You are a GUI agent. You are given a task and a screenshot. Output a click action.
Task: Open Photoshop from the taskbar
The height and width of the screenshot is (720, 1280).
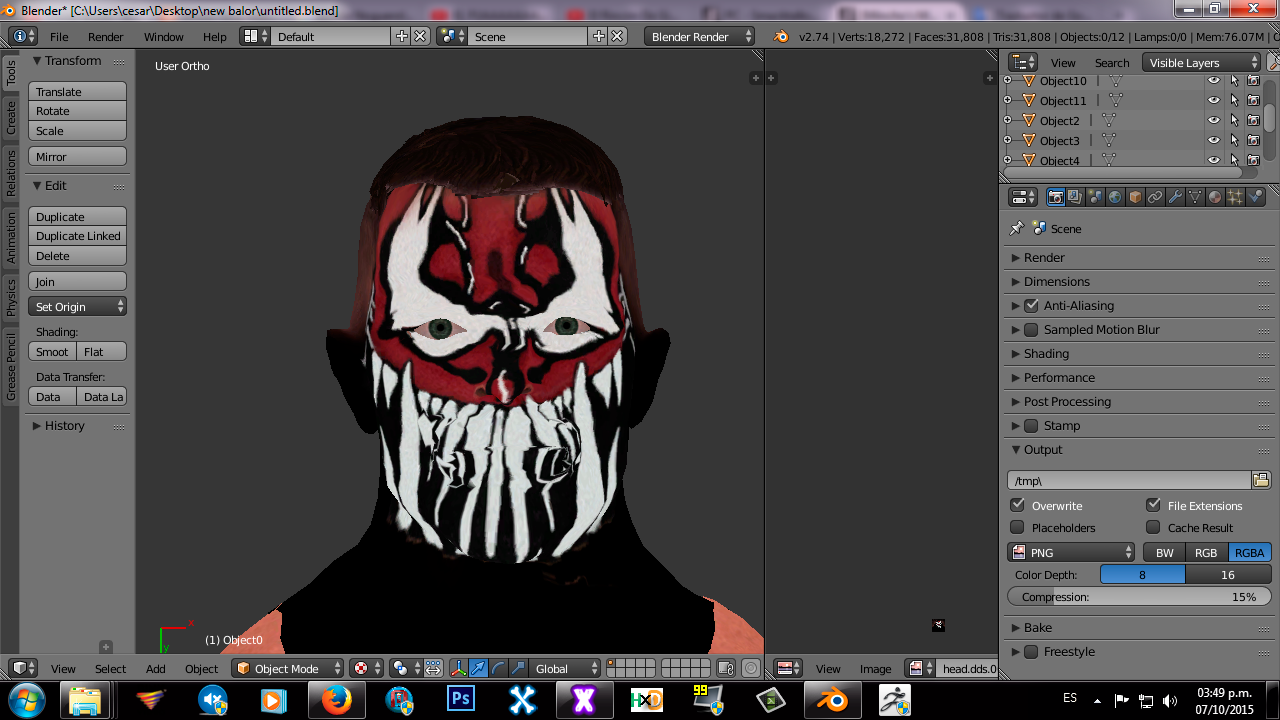point(461,700)
